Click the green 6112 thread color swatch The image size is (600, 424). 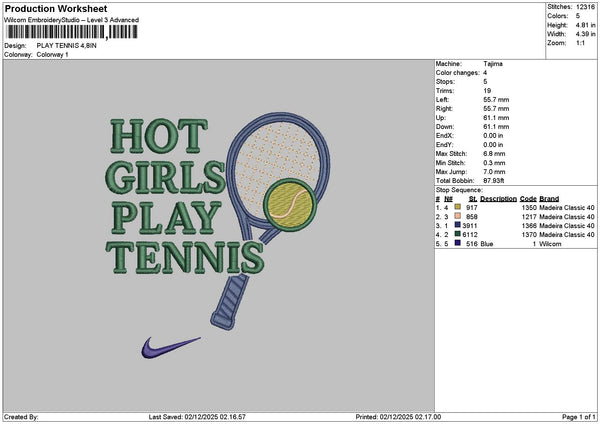[457, 234]
